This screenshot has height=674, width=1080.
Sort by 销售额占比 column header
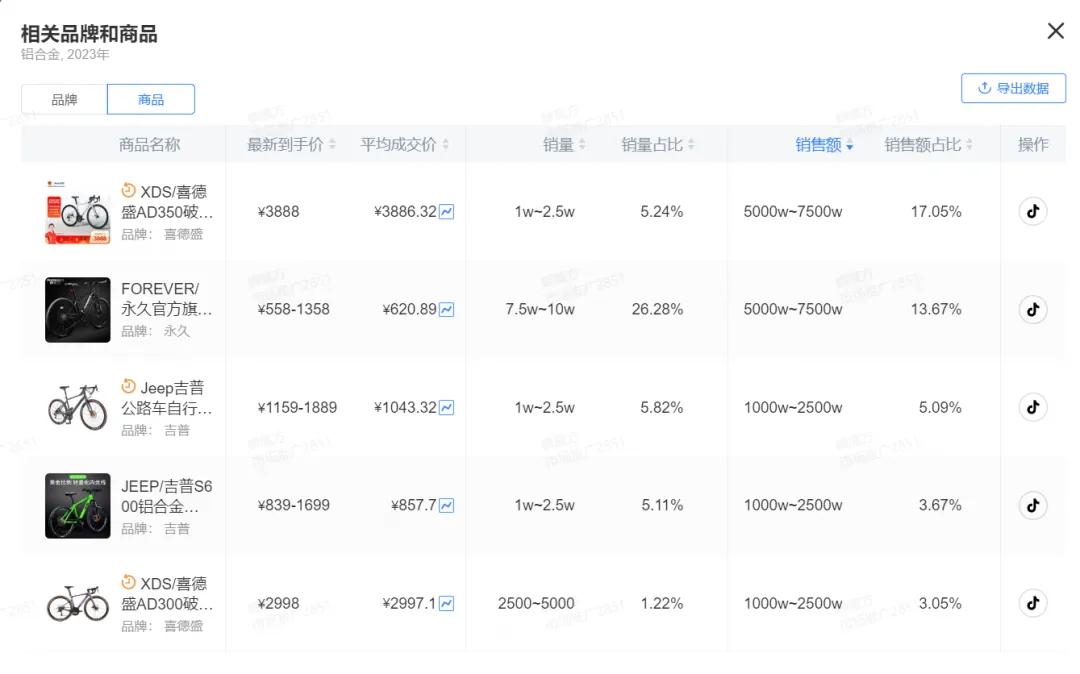[x=927, y=145]
